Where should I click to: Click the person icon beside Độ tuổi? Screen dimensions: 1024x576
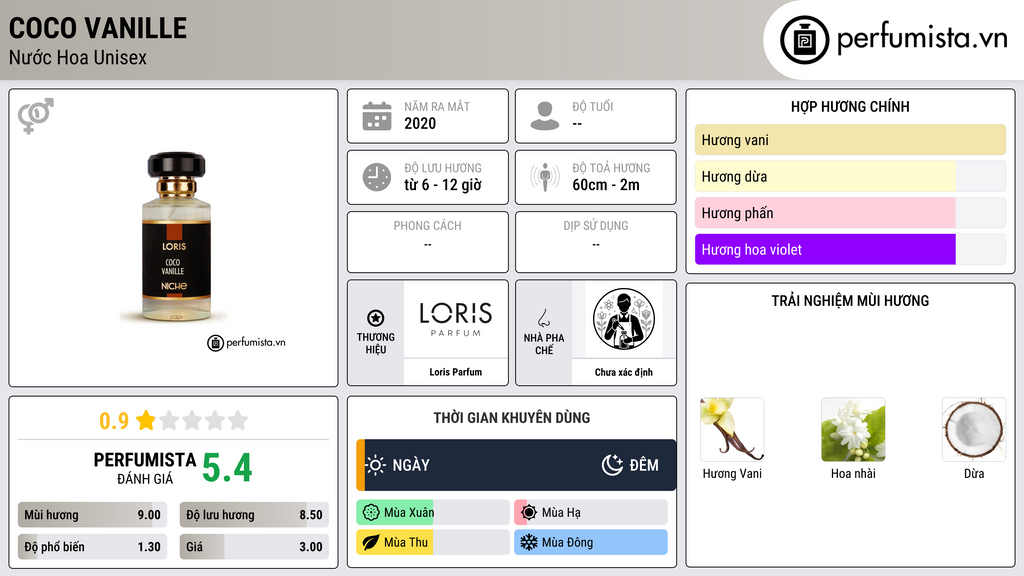(545, 116)
